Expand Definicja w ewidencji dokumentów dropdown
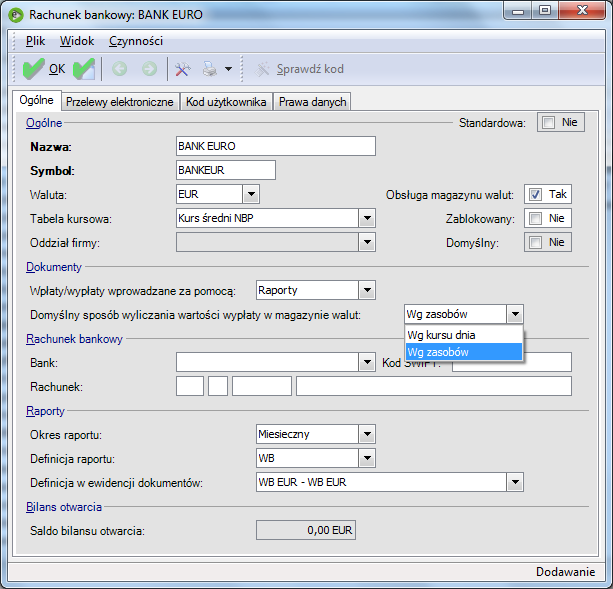 [x=515, y=482]
